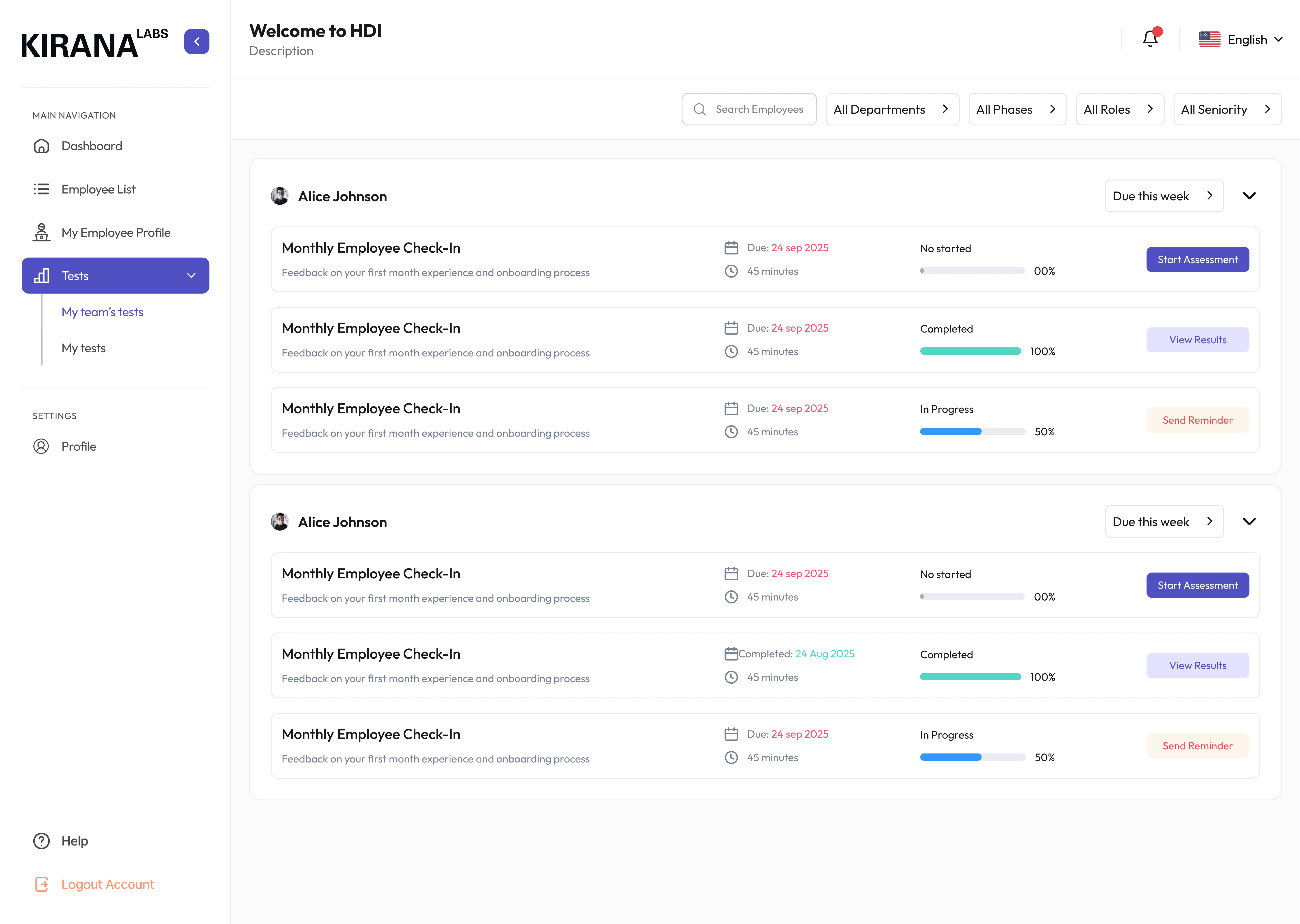1300x924 pixels.
Task: Open Dashboard via its home icon
Action: pyautogui.click(x=42, y=146)
